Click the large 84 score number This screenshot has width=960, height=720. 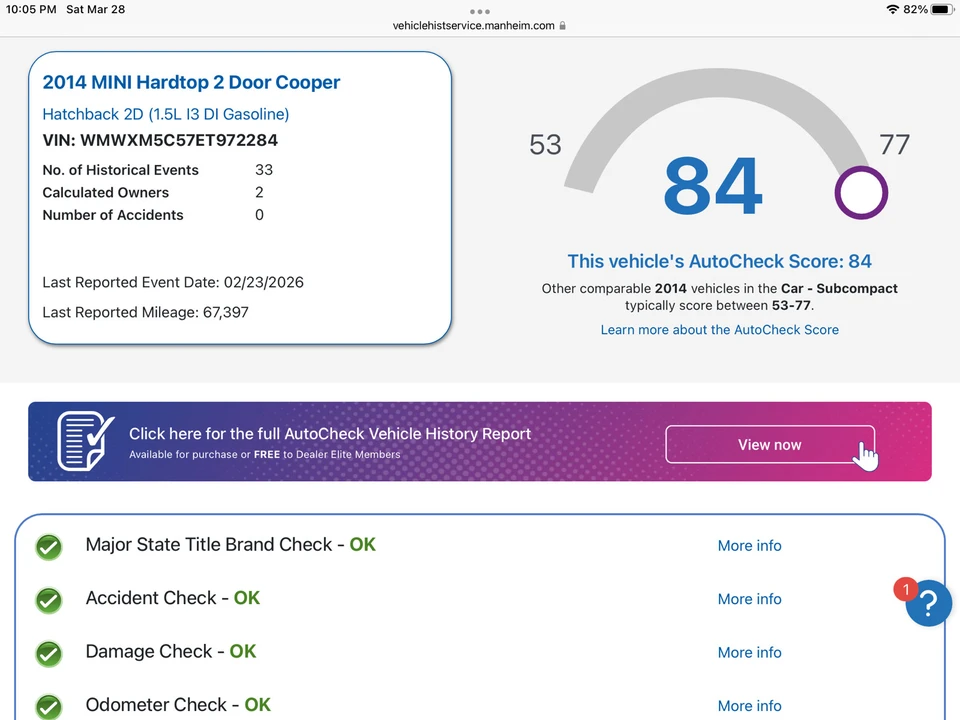[713, 186]
